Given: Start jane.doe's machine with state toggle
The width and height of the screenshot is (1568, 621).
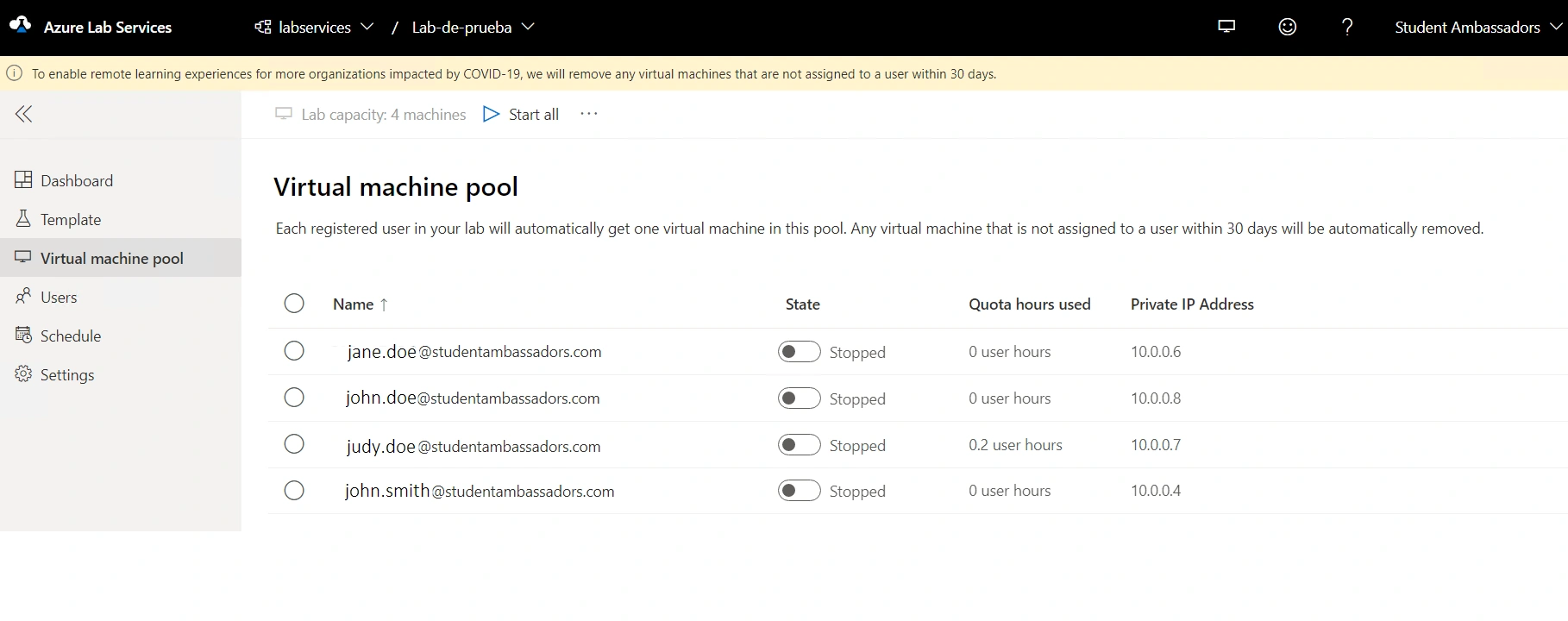Looking at the screenshot, I should [x=800, y=351].
